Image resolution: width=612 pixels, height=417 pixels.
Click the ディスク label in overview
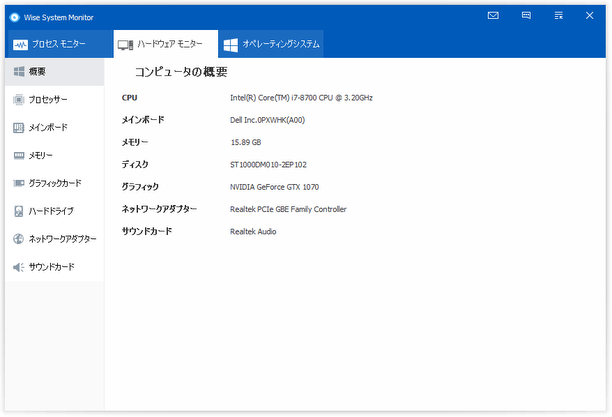[135, 164]
